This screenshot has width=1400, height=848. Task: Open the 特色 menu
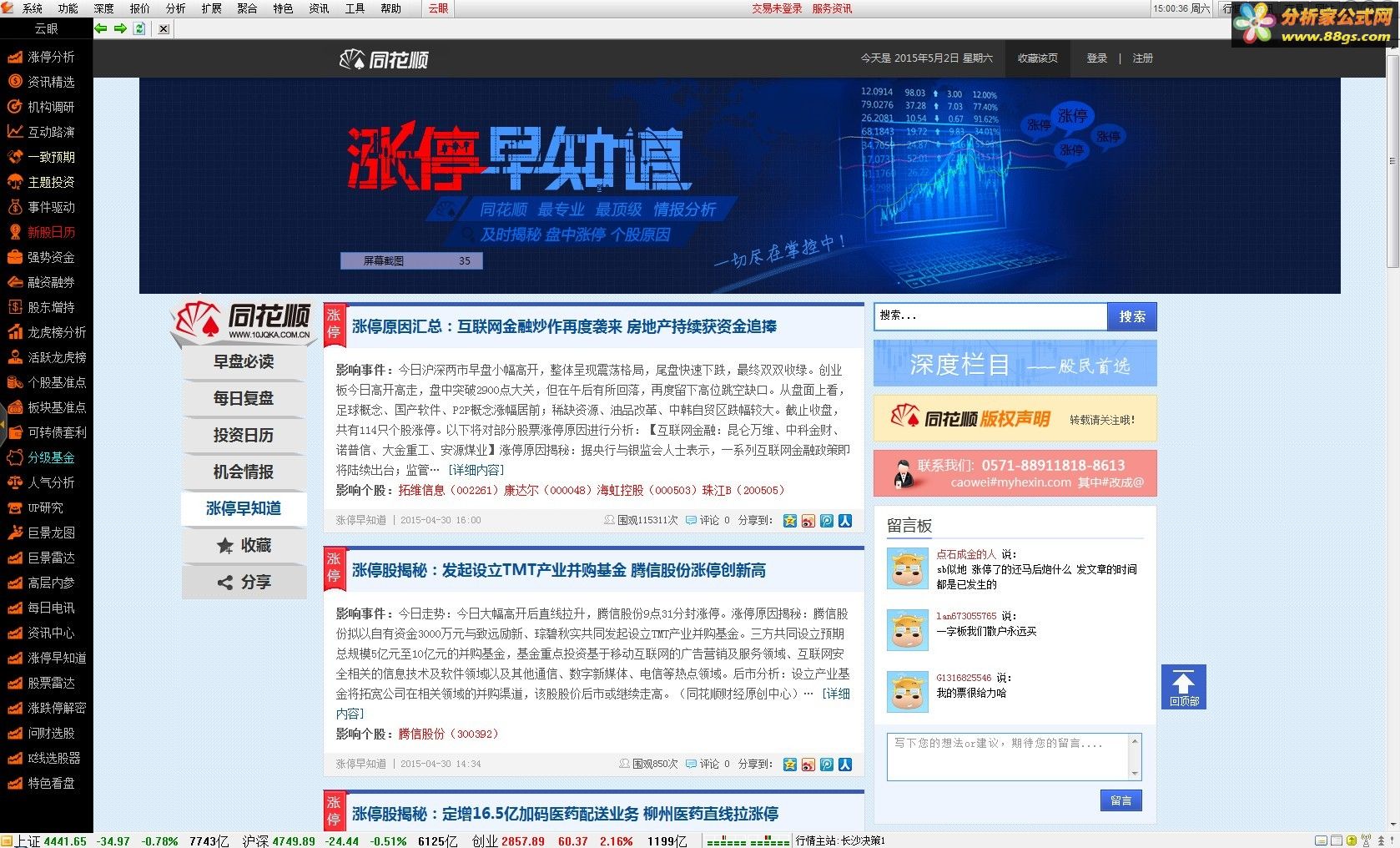[283, 8]
